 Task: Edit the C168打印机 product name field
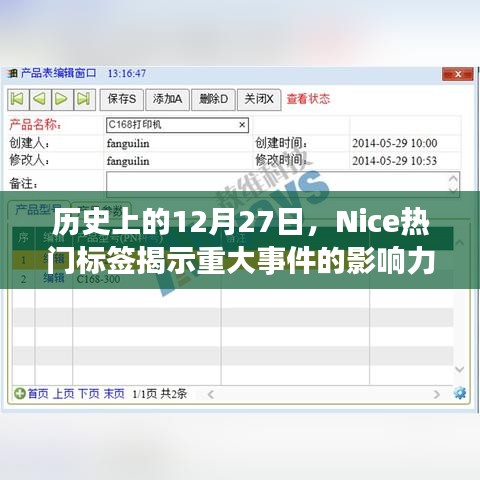pyautogui.click(x=177, y=125)
